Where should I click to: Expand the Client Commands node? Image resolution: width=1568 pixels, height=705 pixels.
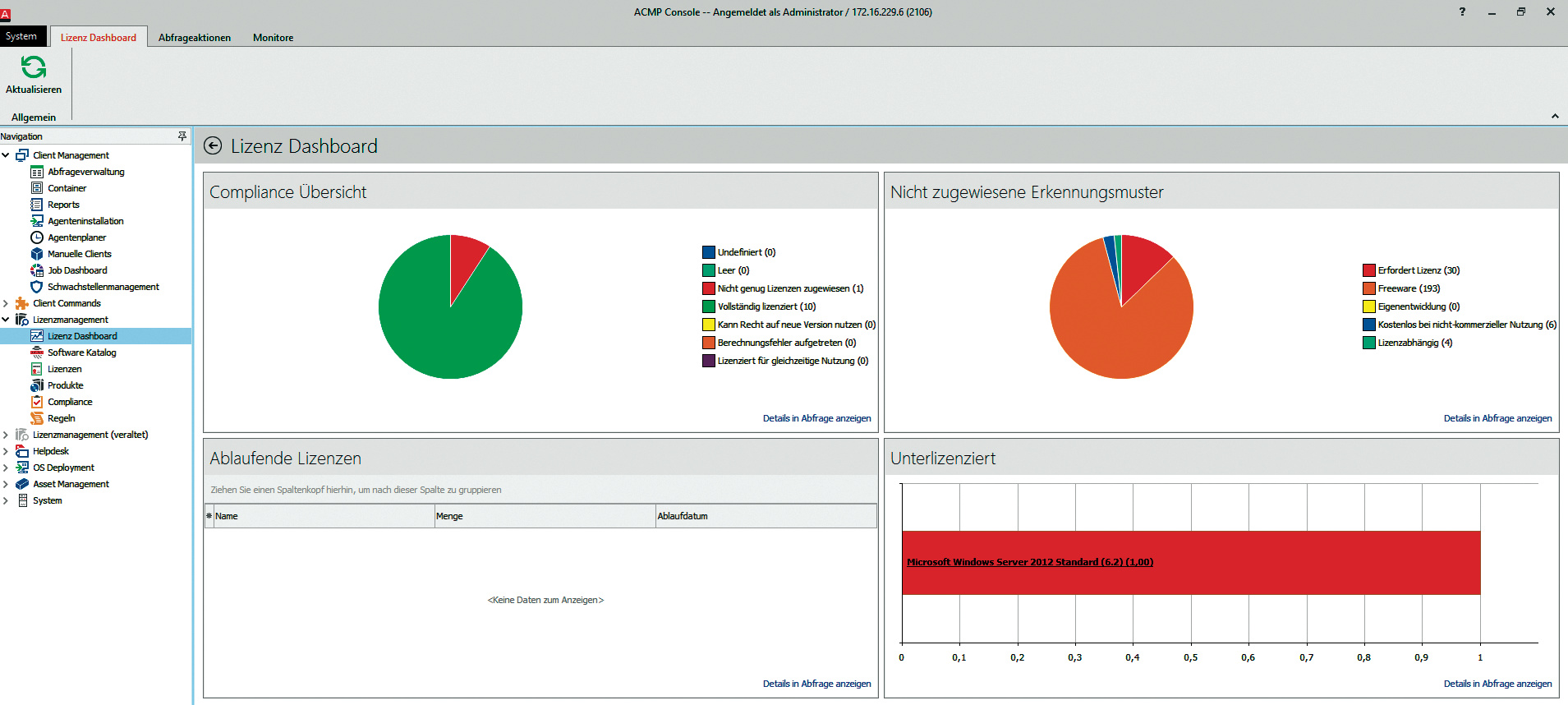pos(6,303)
